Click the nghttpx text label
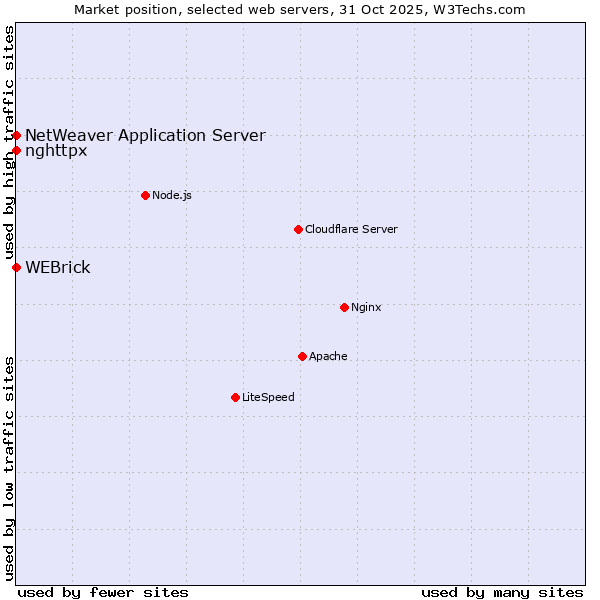 (x=56, y=151)
